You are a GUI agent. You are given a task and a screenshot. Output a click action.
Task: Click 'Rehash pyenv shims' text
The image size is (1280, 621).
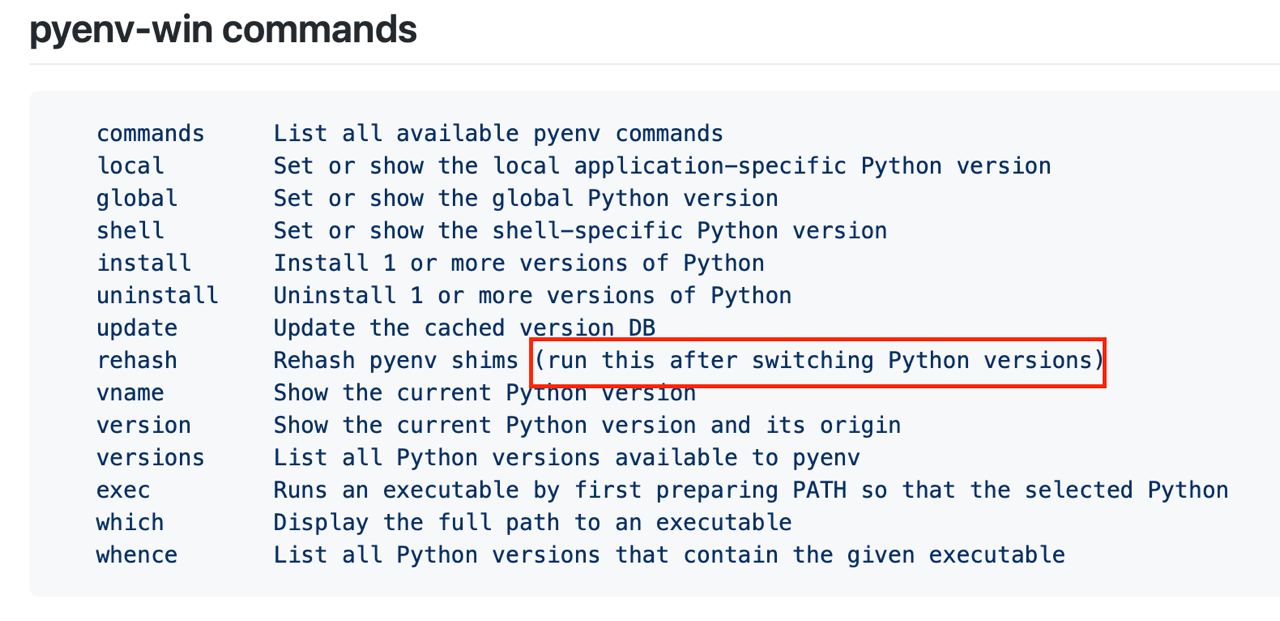(x=396, y=360)
